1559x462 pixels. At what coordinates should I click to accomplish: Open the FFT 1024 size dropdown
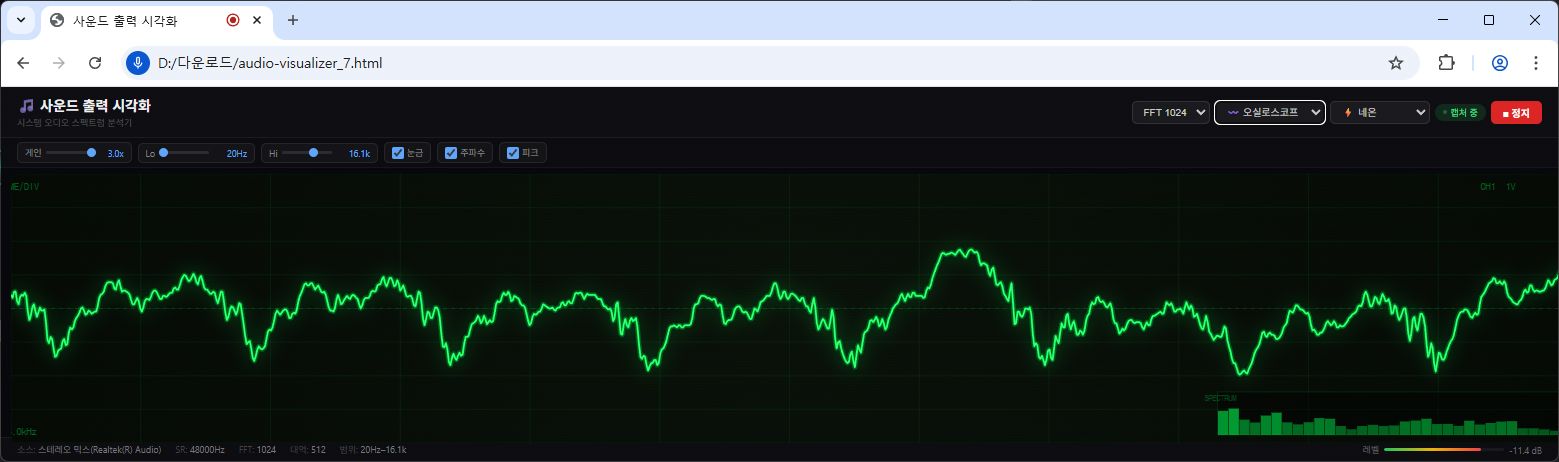[x=1171, y=113]
